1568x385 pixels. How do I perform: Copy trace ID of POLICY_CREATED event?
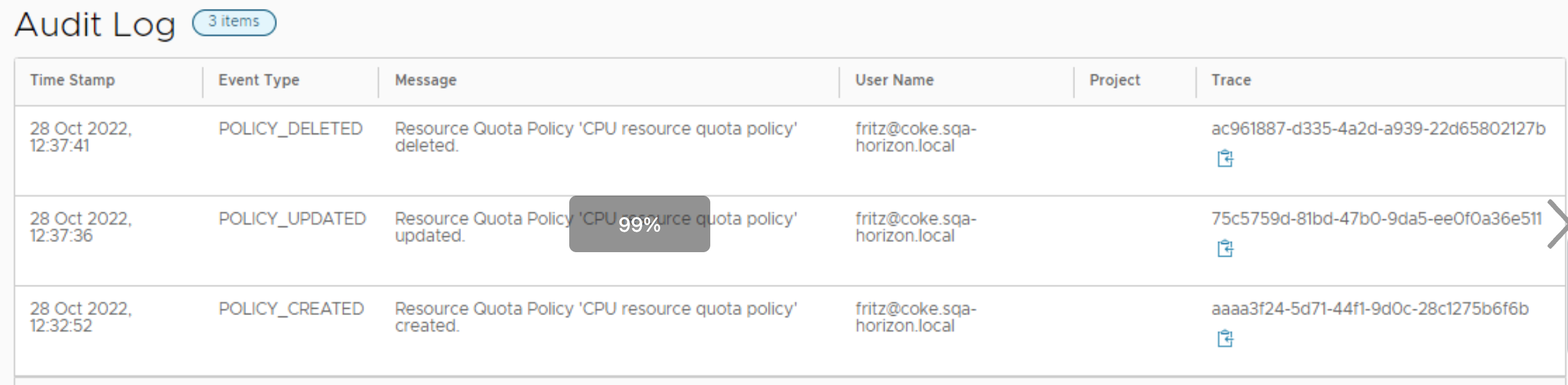click(1225, 338)
